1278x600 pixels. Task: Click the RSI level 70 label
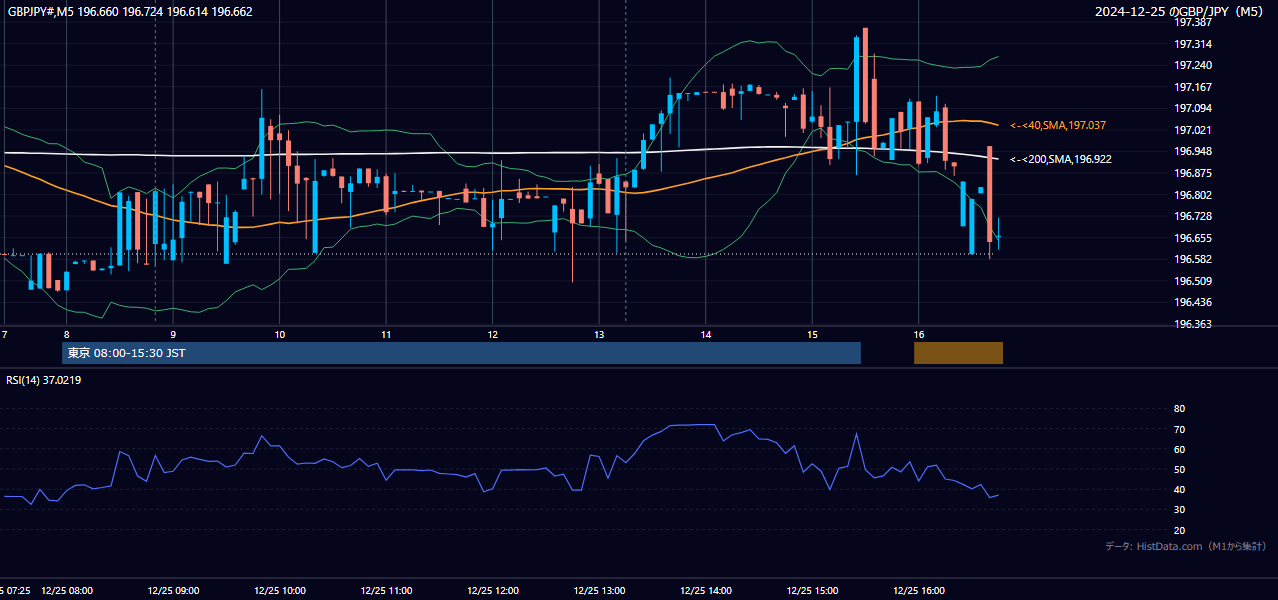click(1179, 430)
